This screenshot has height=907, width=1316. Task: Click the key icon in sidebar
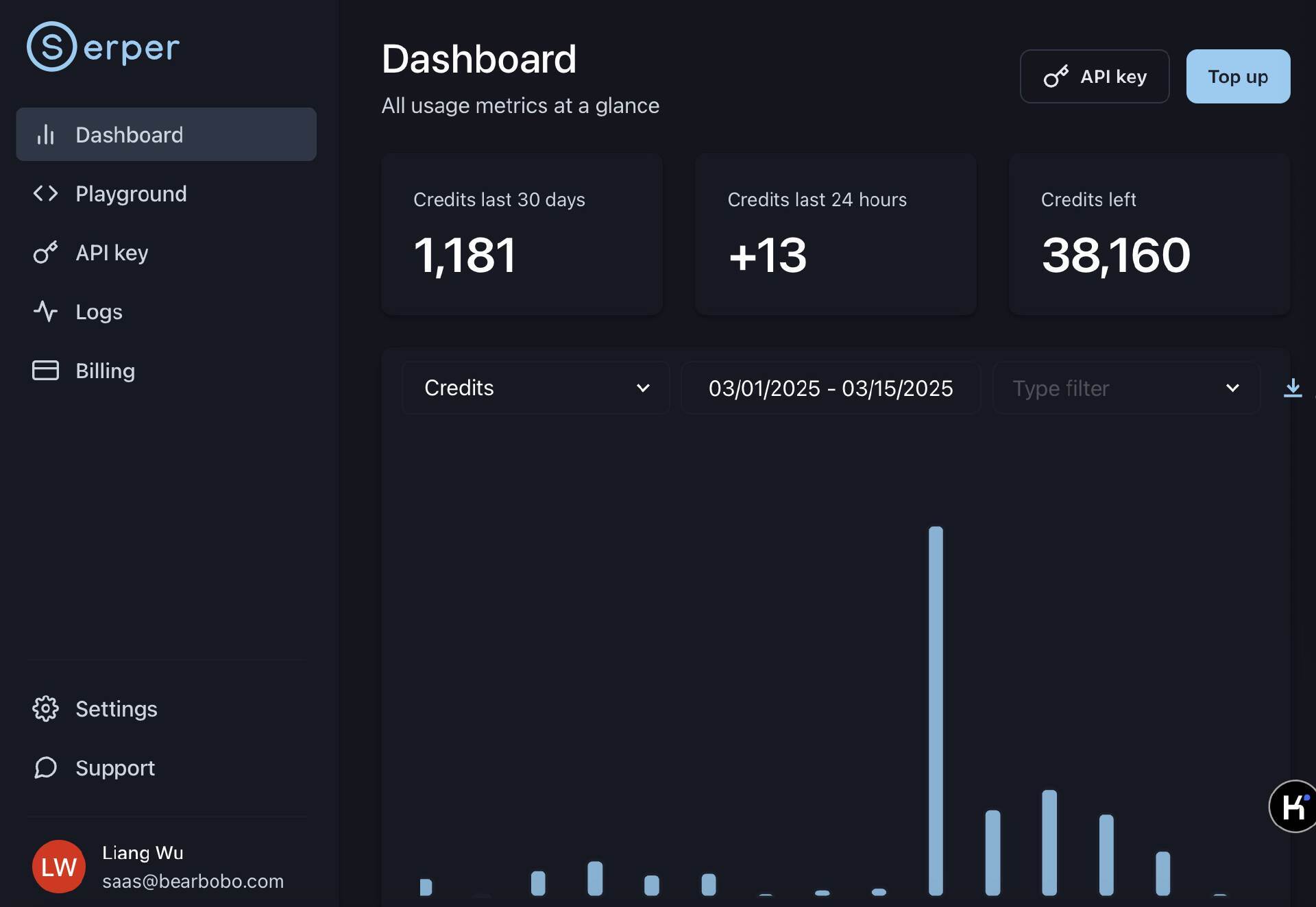pos(45,252)
